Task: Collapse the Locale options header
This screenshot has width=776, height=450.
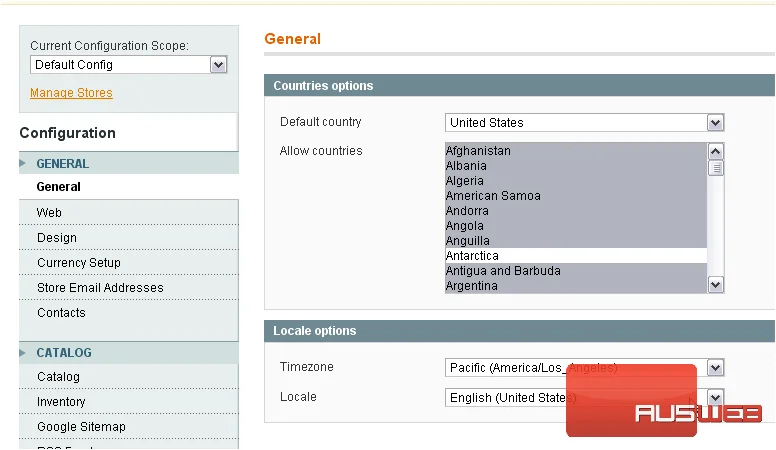Action: tap(519, 331)
